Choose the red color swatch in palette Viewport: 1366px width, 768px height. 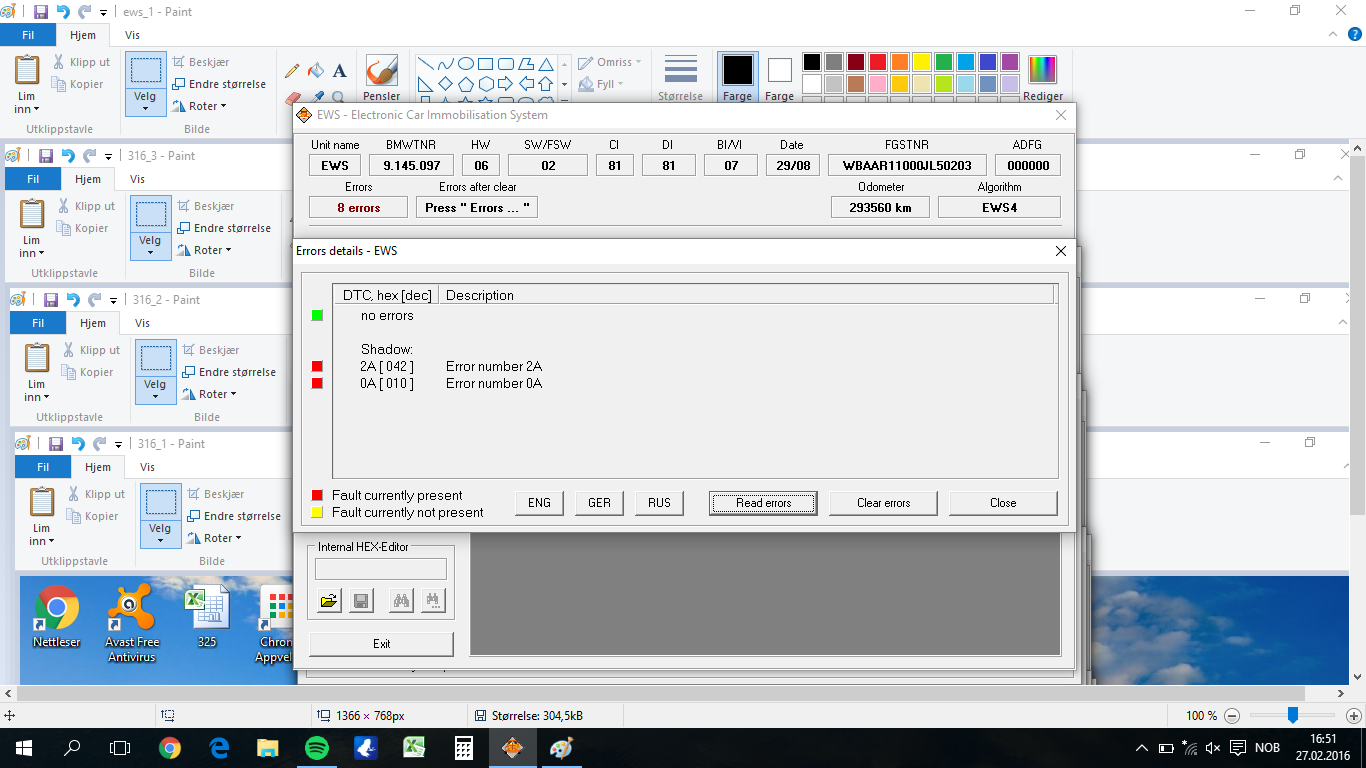[877, 62]
